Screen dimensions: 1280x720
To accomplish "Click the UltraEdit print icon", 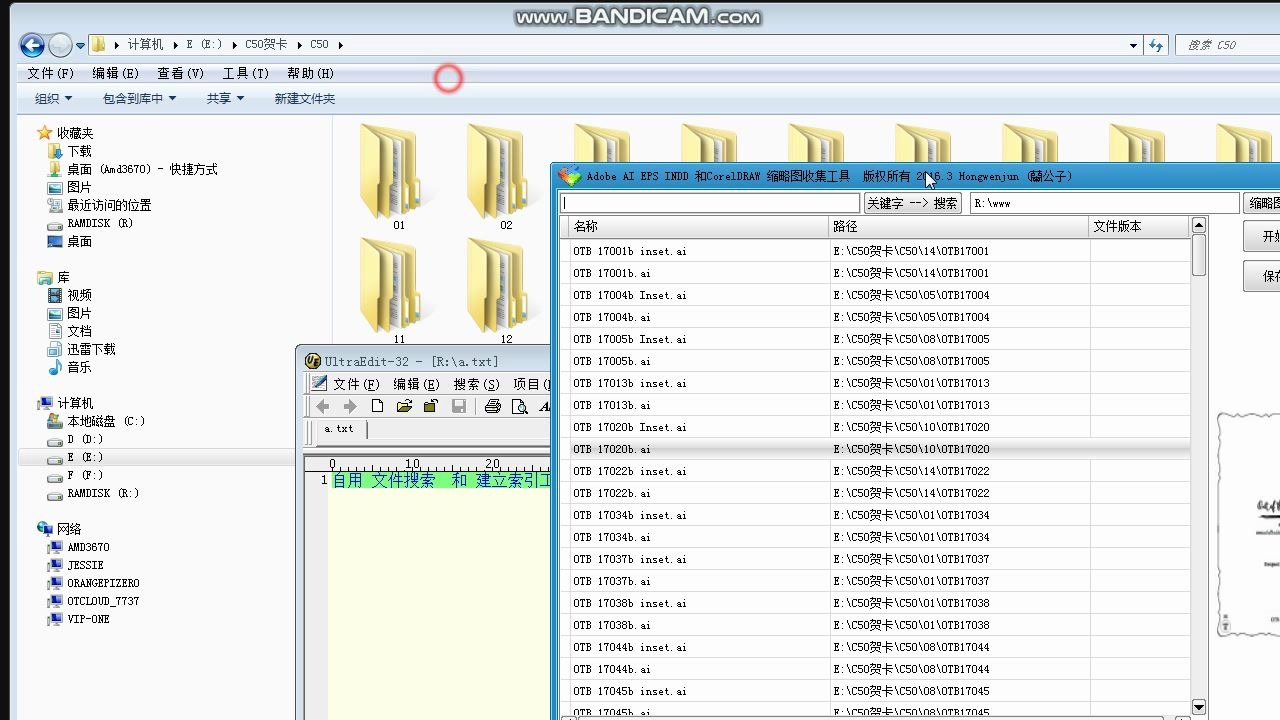I will [492, 406].
